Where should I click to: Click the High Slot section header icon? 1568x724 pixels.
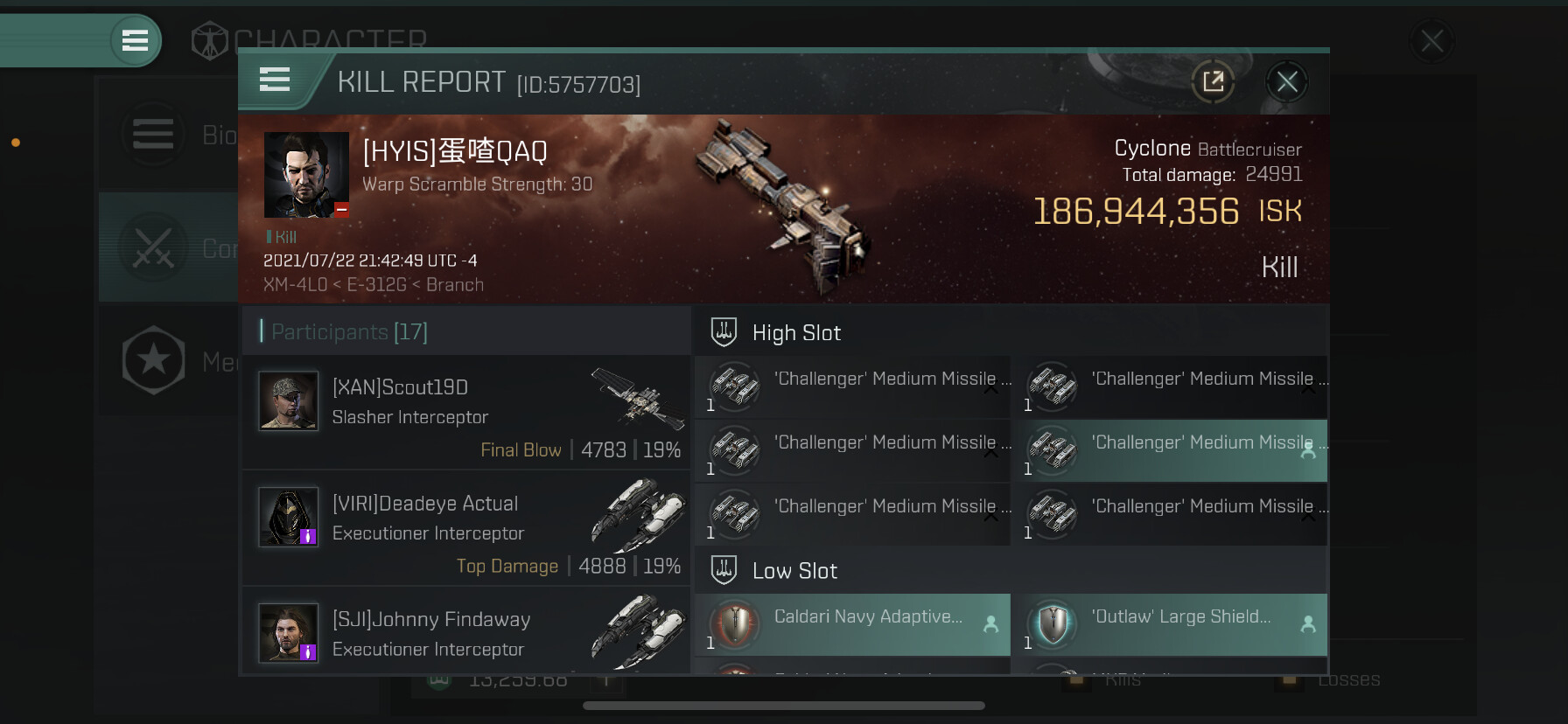coord(724,332)
